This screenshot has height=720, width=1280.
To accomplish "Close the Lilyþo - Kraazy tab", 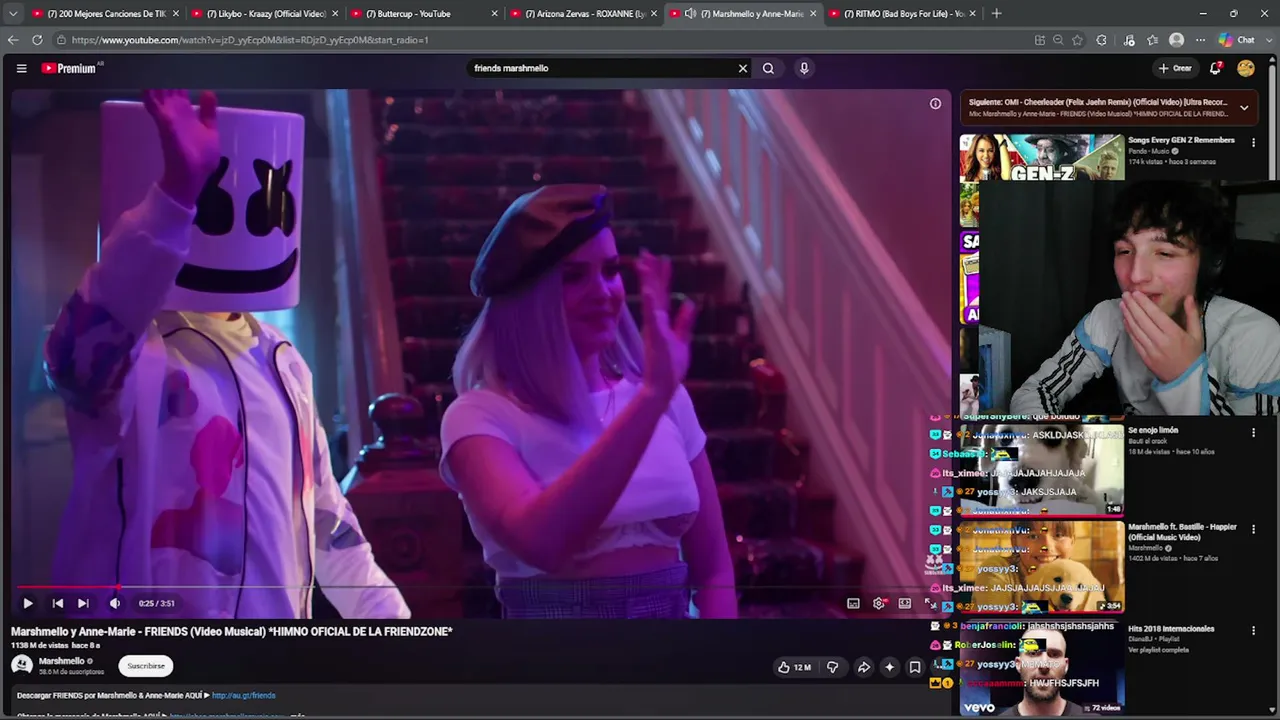I will (334, 14).
